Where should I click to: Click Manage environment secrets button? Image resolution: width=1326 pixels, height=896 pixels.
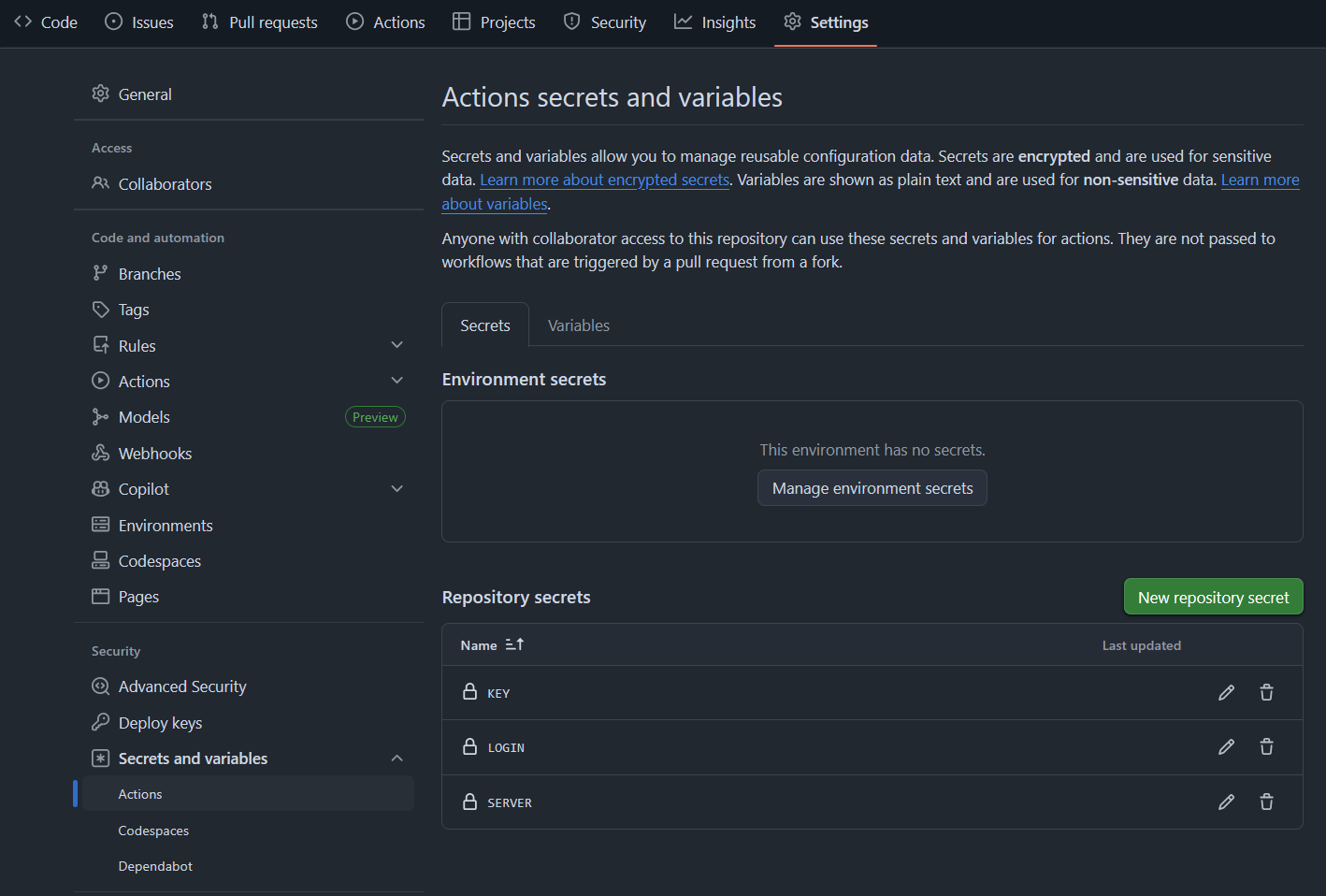[872, 488]
